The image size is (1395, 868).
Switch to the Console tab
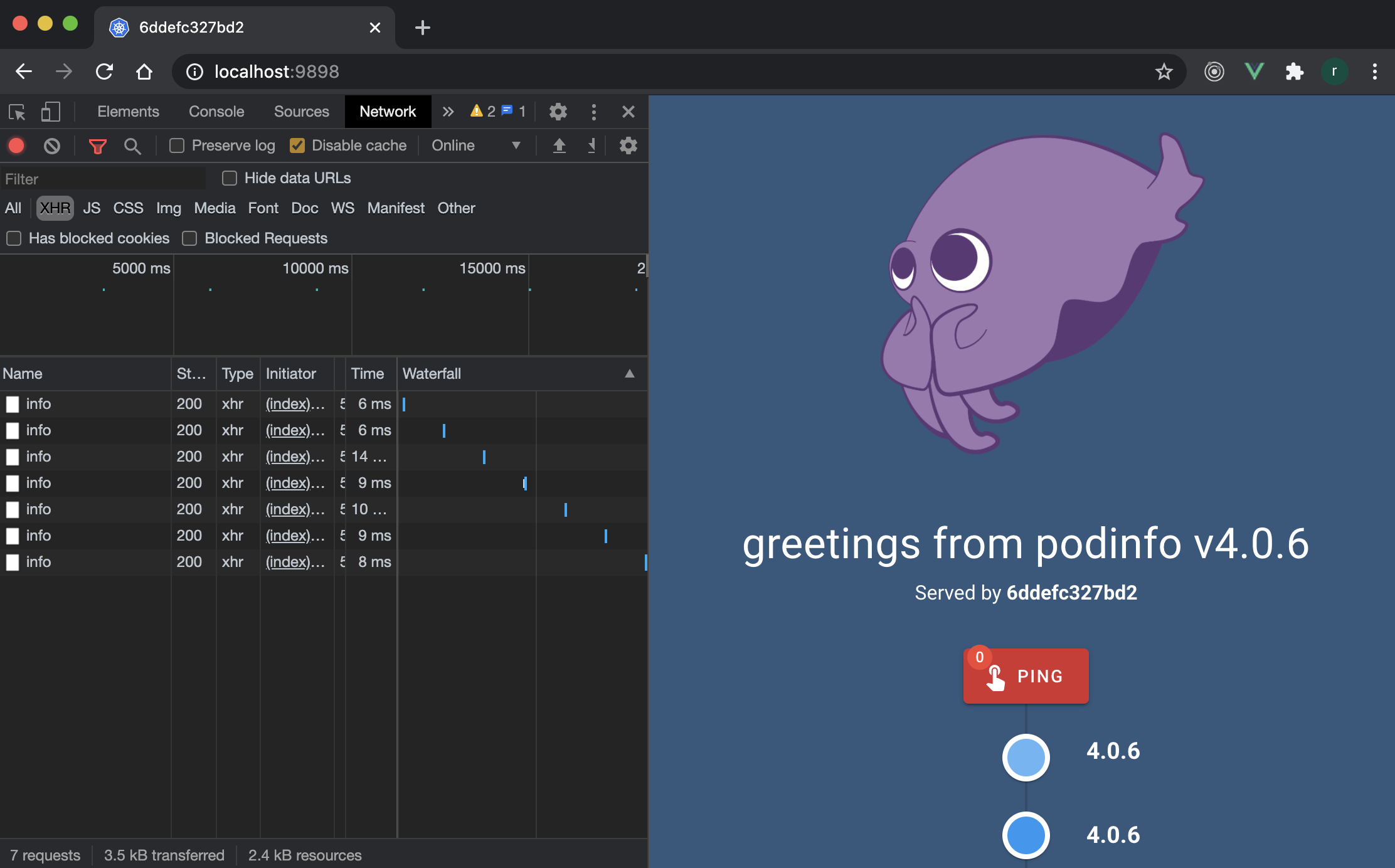pos(216,112)
